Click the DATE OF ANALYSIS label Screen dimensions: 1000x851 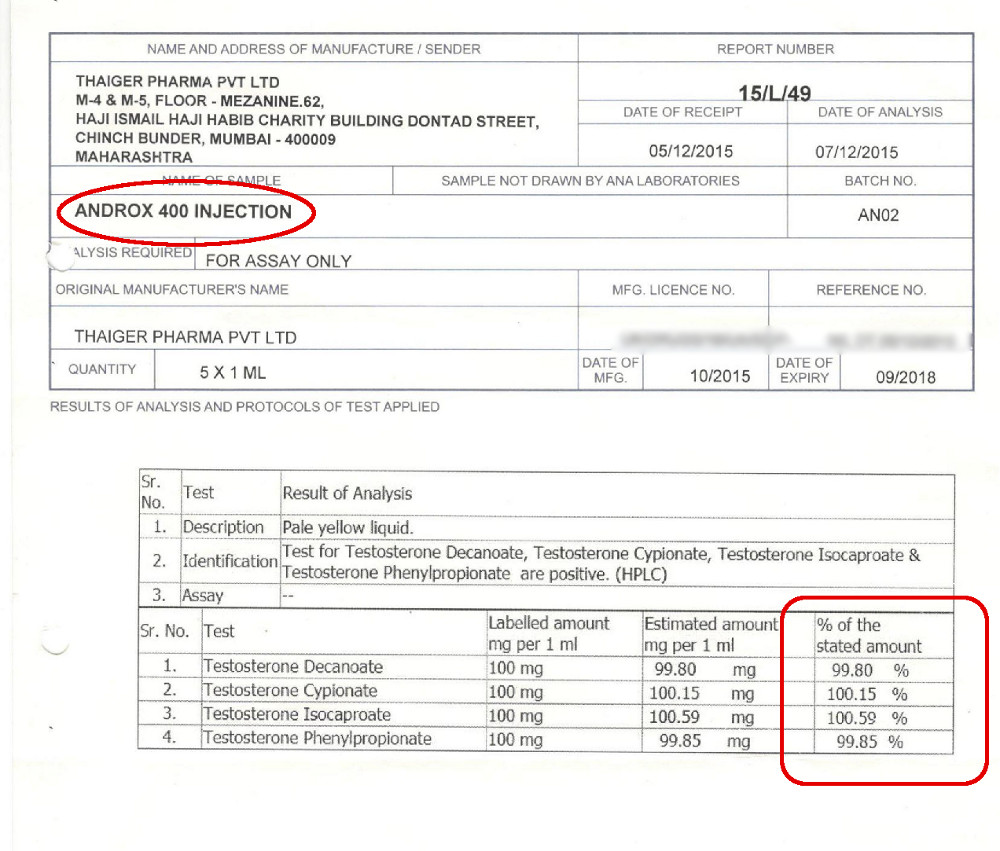[x=880, y=112]
